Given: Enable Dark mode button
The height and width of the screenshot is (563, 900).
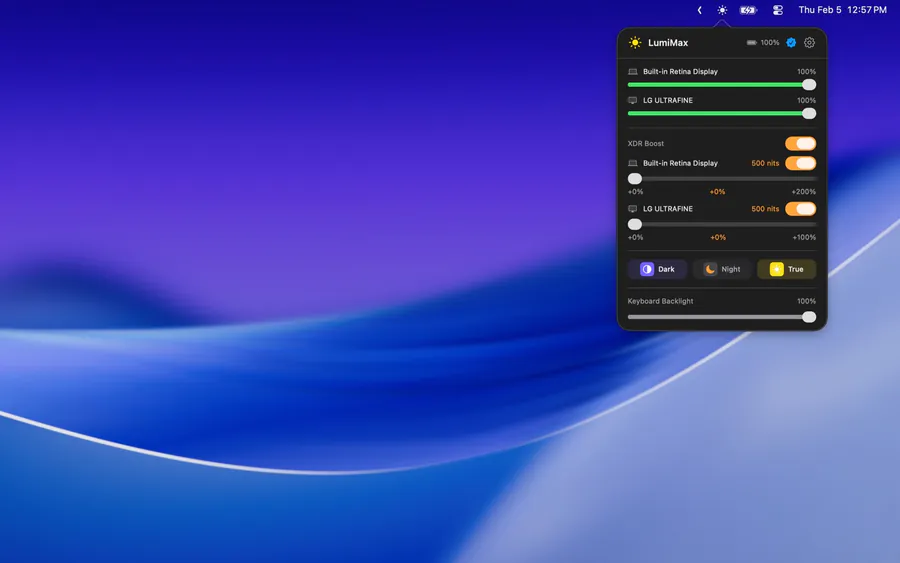Looking at the screenshot, I should 657,269.
